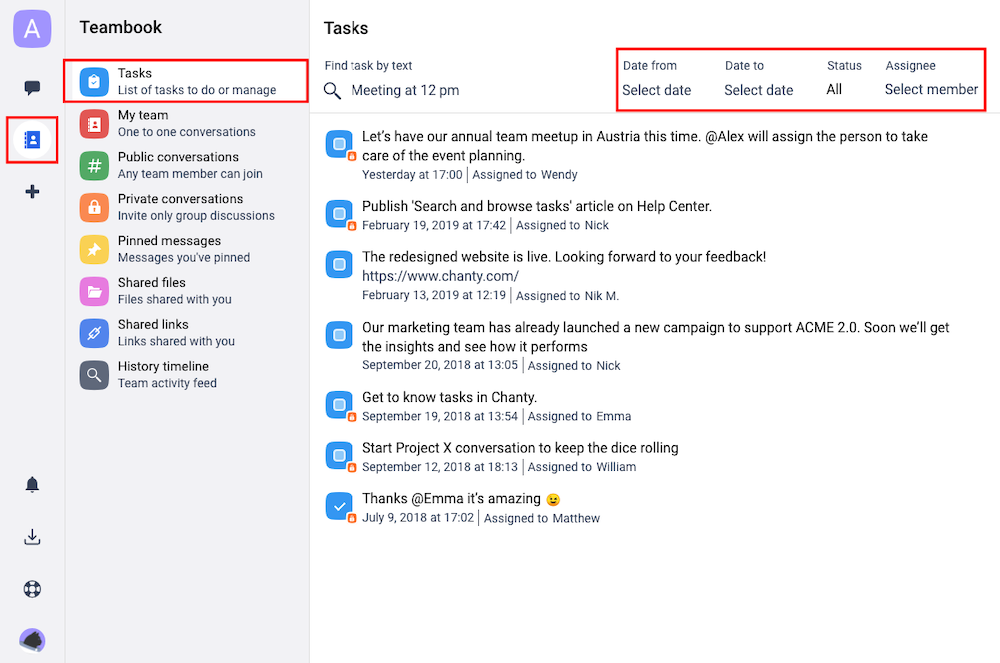Screen dimensions: 1000x663
Task: Click the purple team avatar 'A'
Action: click(32, 29)
